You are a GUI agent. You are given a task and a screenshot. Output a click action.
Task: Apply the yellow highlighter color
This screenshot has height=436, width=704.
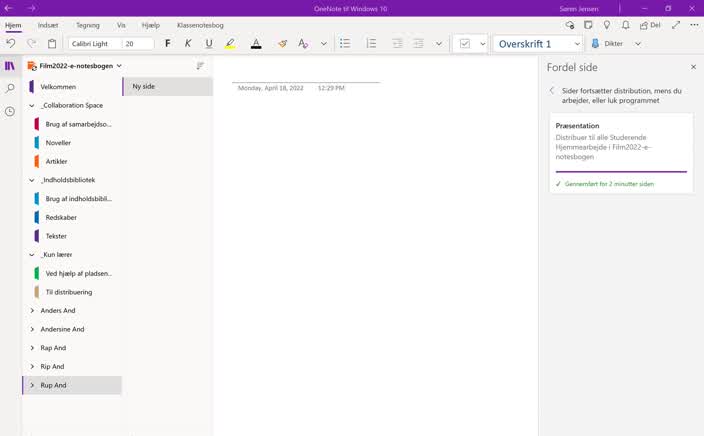pyautogui.click(x=230, y=44)
